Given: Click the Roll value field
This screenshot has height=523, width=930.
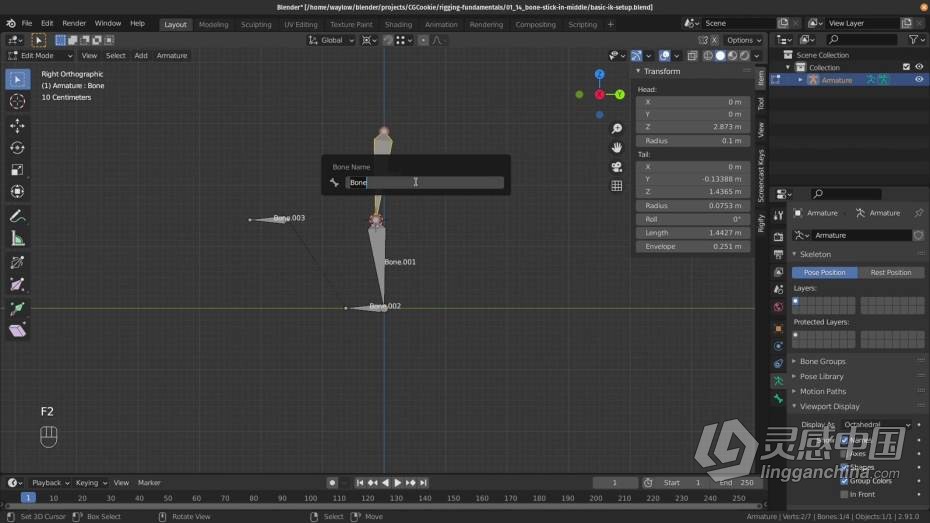Looking at the screenshot, I should point(693,219).
